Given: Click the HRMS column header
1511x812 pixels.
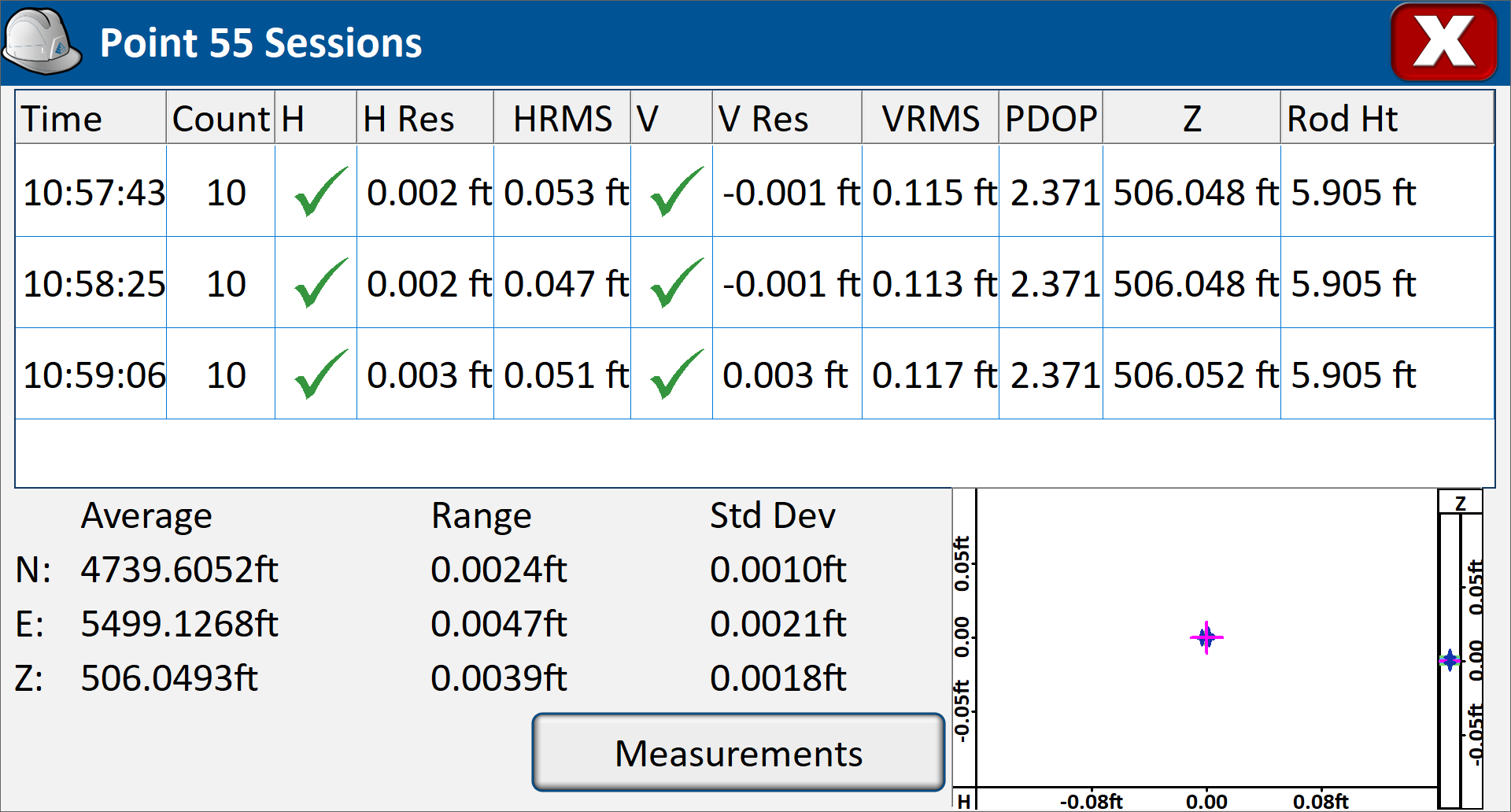Looking at the screenshot, I should tap(562, 118).
